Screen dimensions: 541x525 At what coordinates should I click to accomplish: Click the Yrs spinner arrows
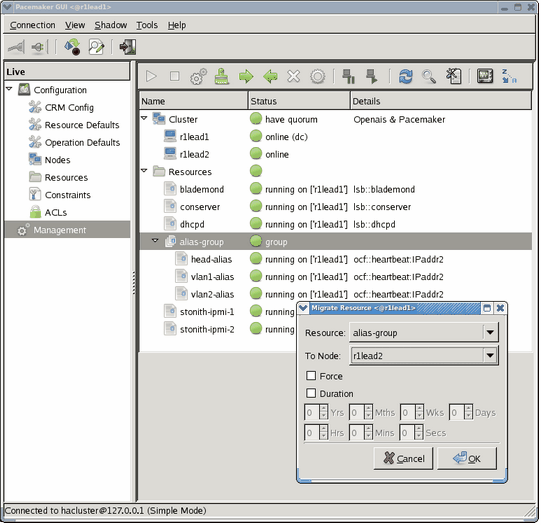pos(324,413)
